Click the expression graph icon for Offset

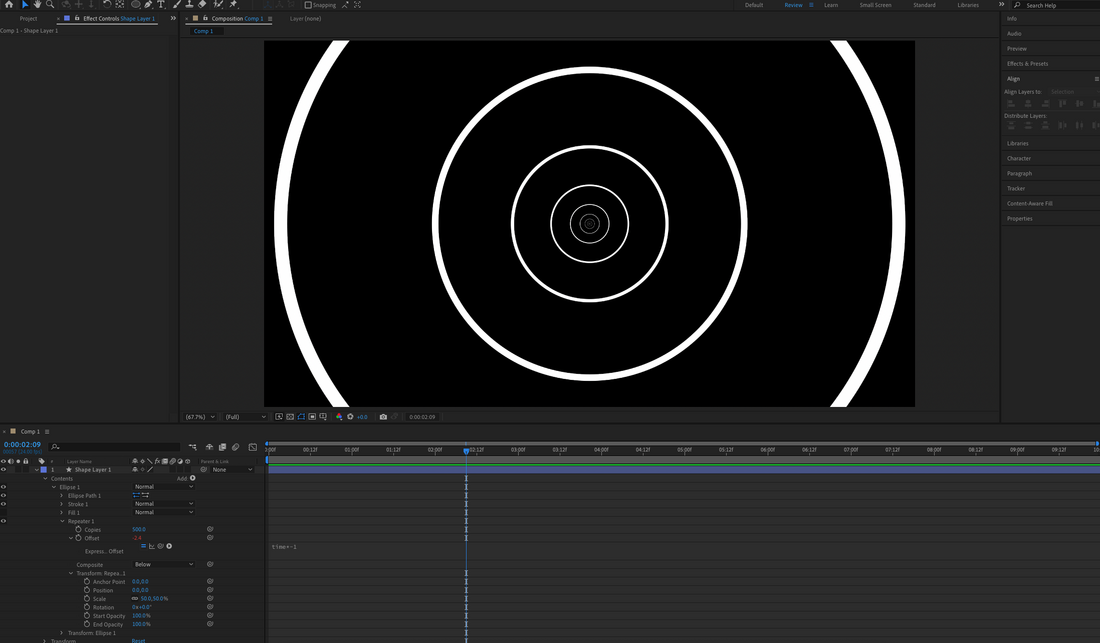point(152,546)
